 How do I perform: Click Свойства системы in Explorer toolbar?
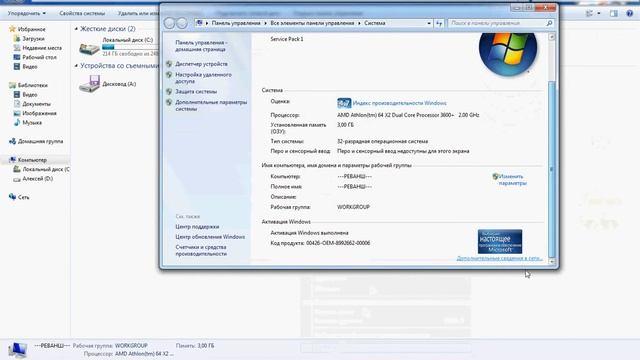tap(82, 13)
